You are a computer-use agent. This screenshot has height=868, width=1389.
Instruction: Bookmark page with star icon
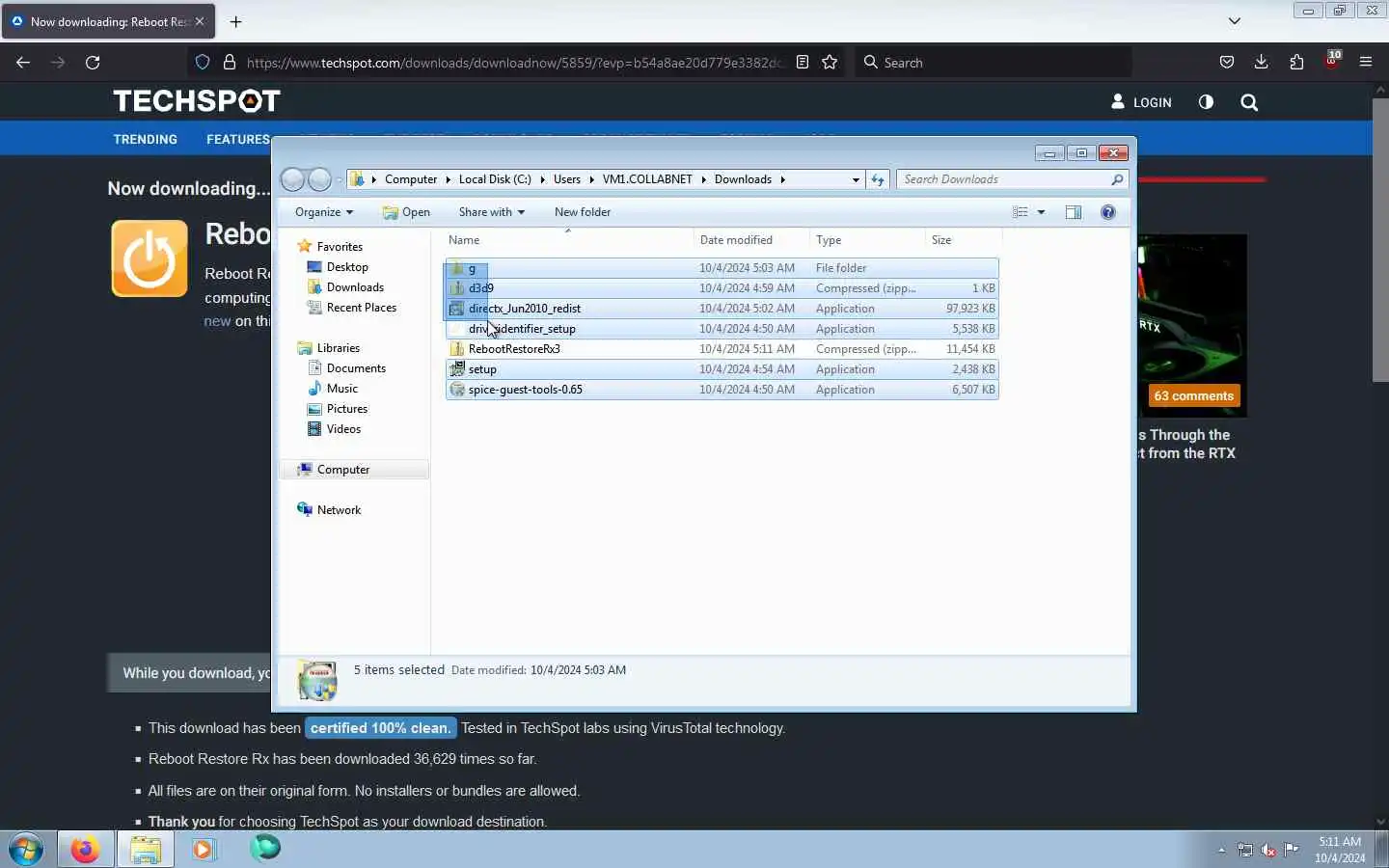click(830, 62)
